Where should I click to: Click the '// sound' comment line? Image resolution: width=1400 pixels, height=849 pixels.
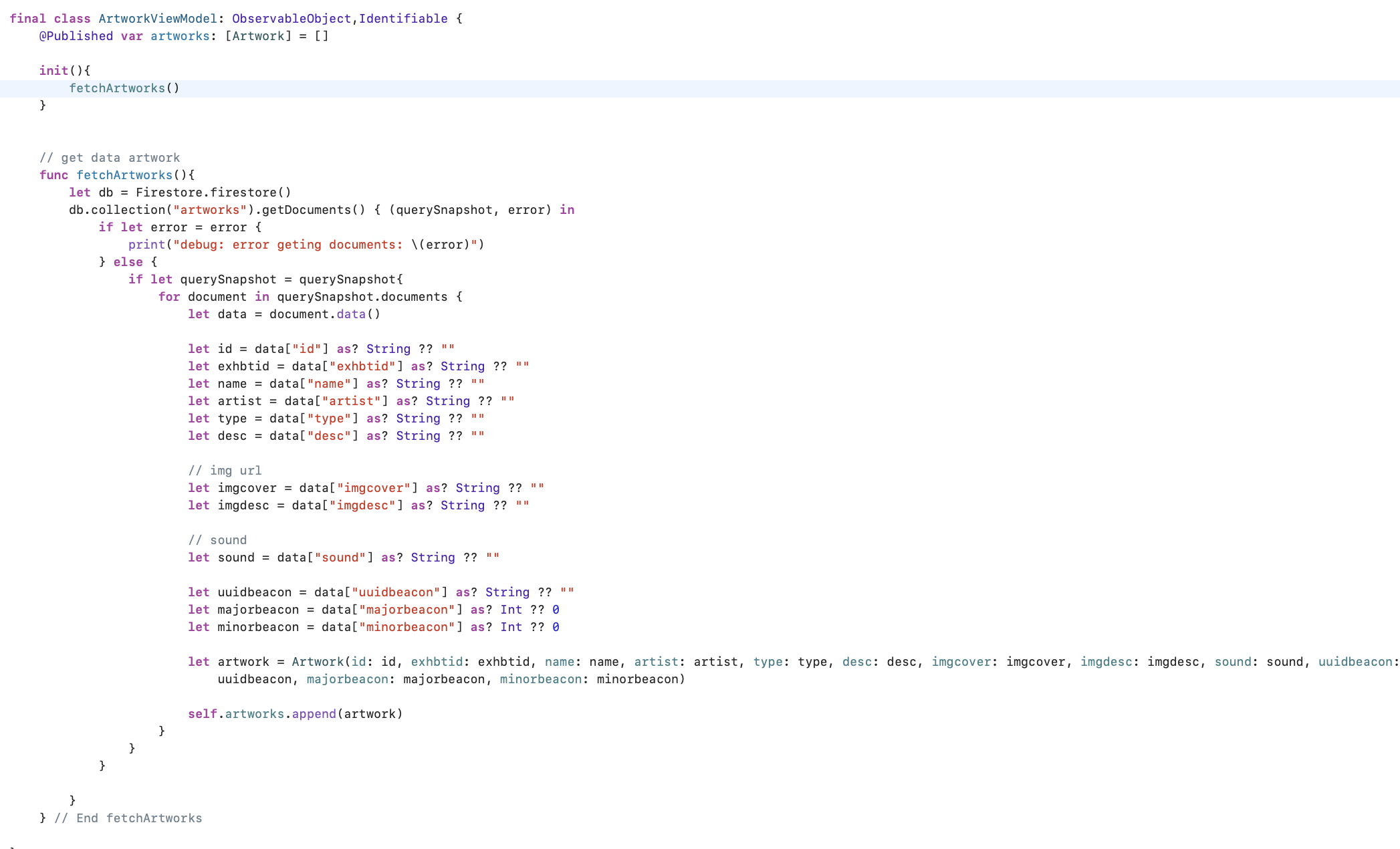(217, 540)
